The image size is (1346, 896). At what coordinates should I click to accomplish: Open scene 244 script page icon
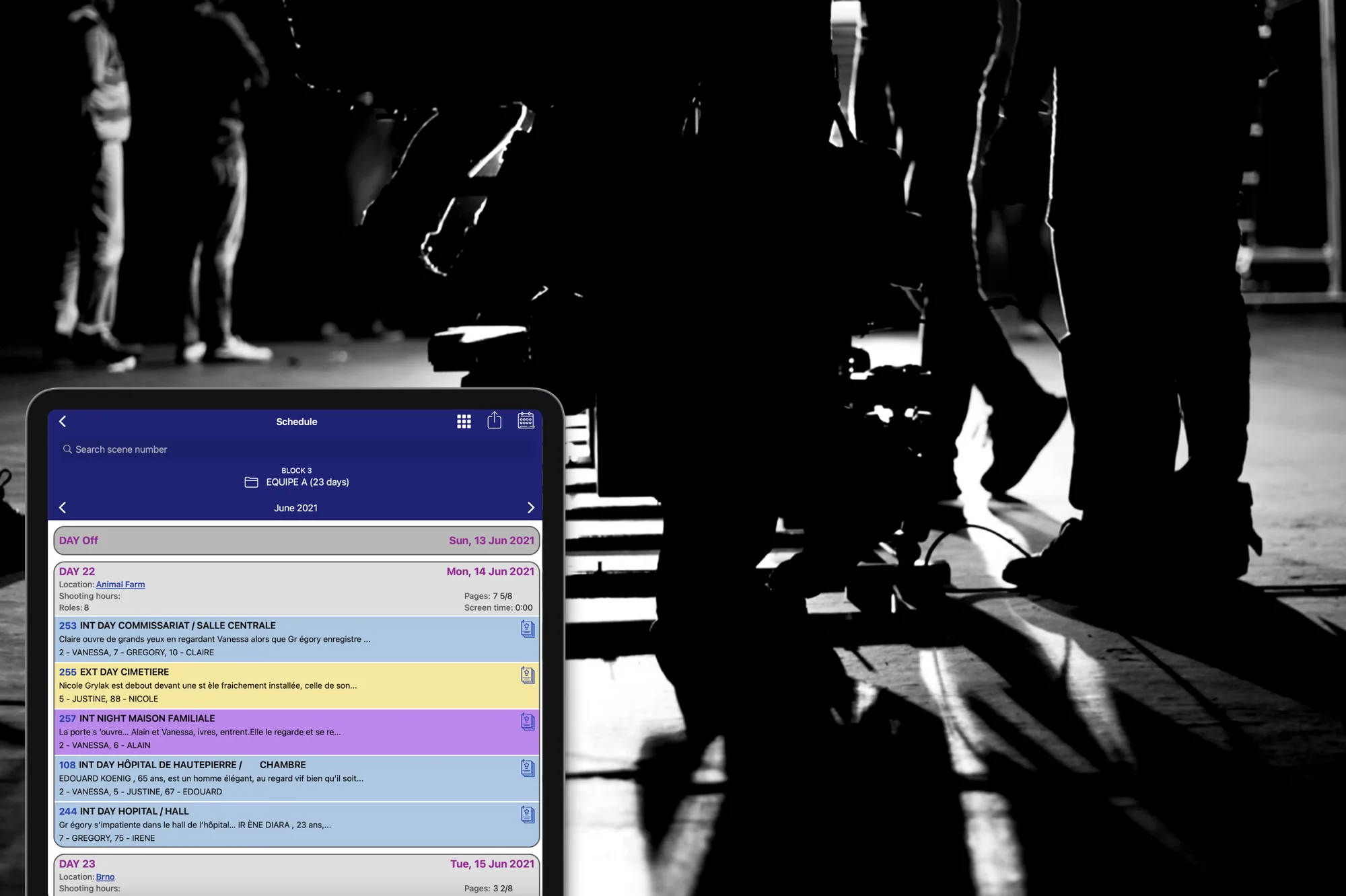(x=528, y=815)
